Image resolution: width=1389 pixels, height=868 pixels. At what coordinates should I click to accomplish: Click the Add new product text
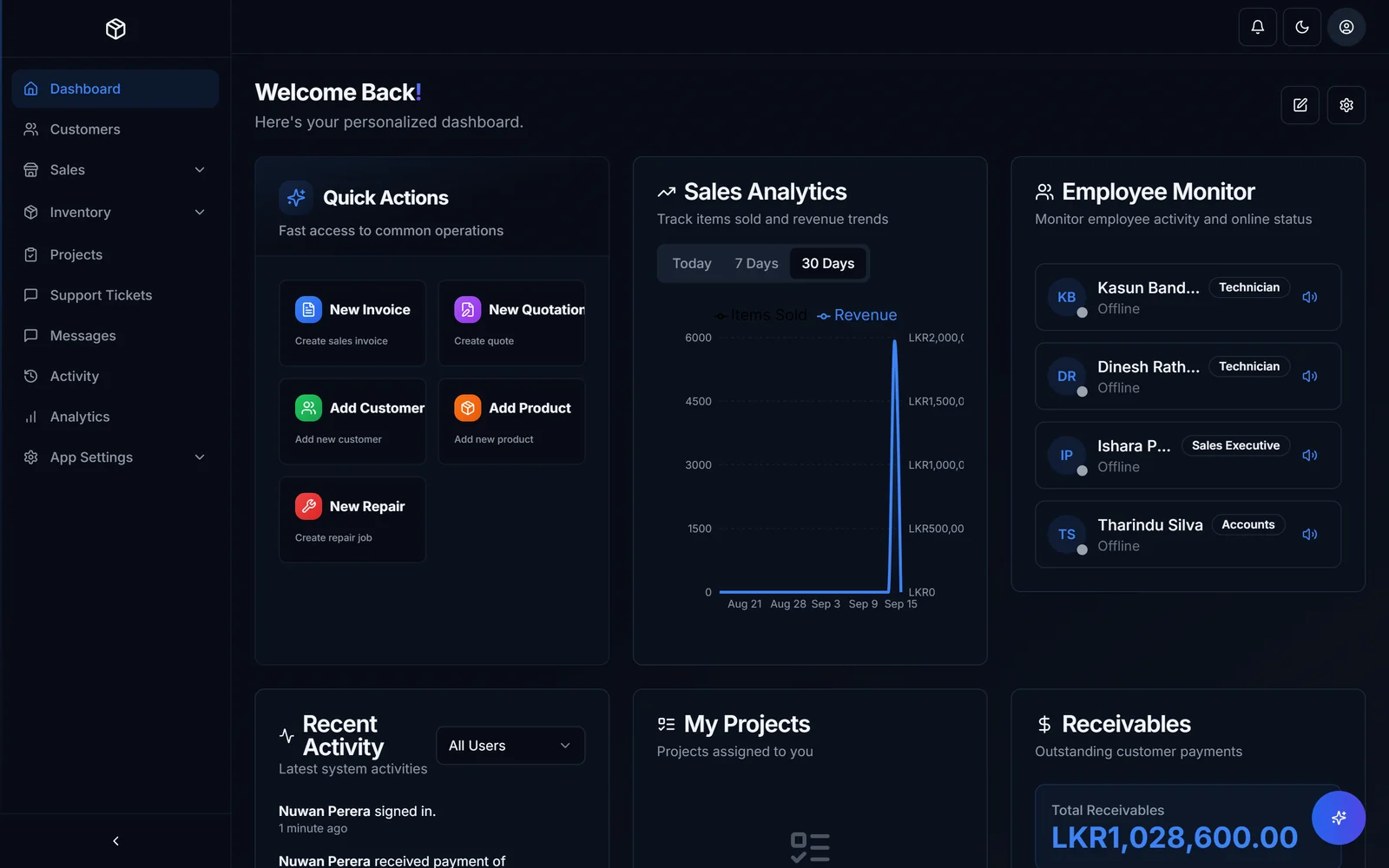tap(494, 439)
